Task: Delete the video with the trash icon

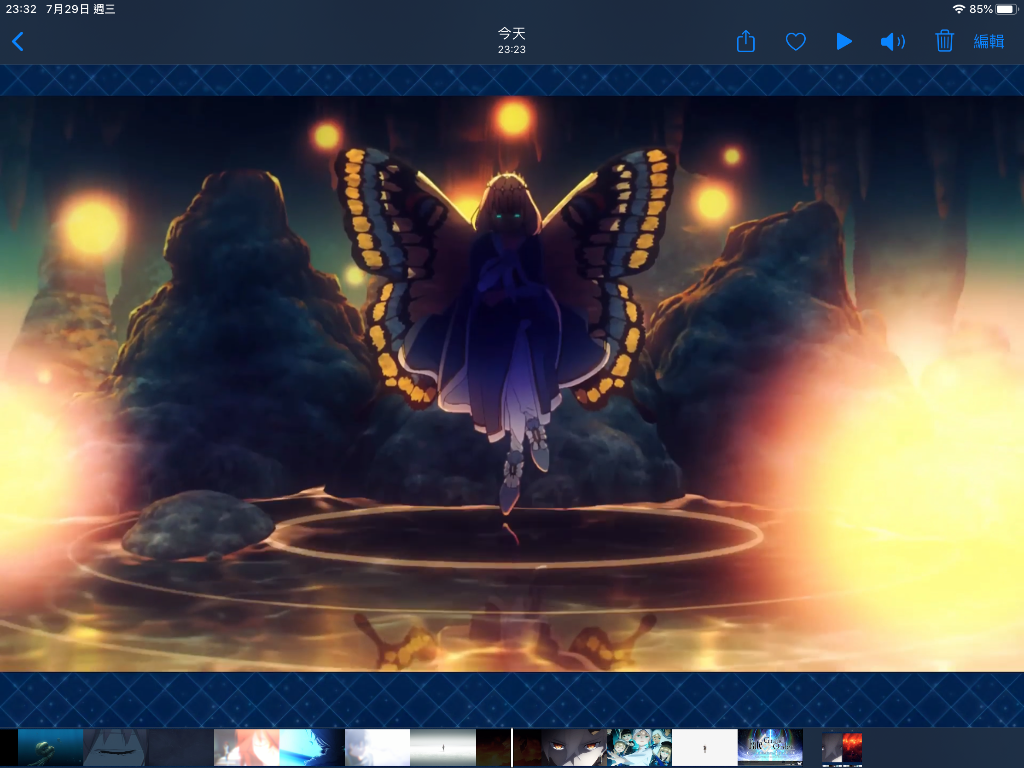Action: point(944,41)
